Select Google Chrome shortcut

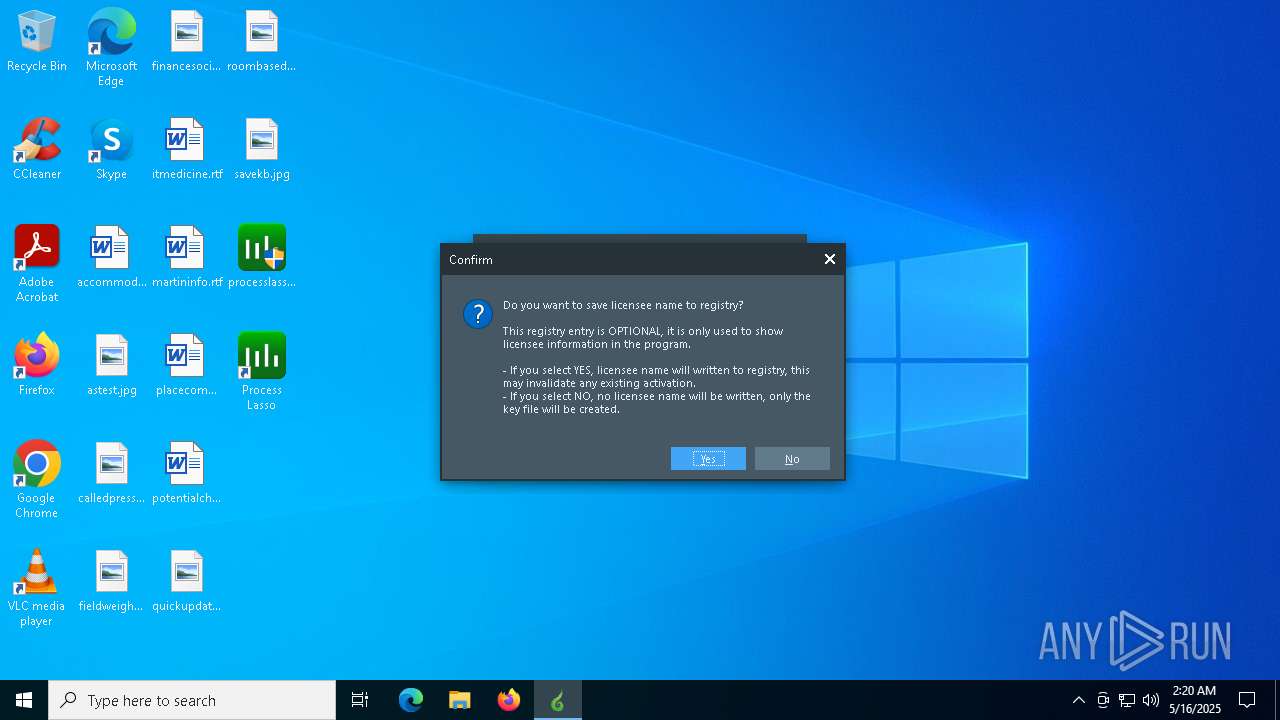click(37, 480)
